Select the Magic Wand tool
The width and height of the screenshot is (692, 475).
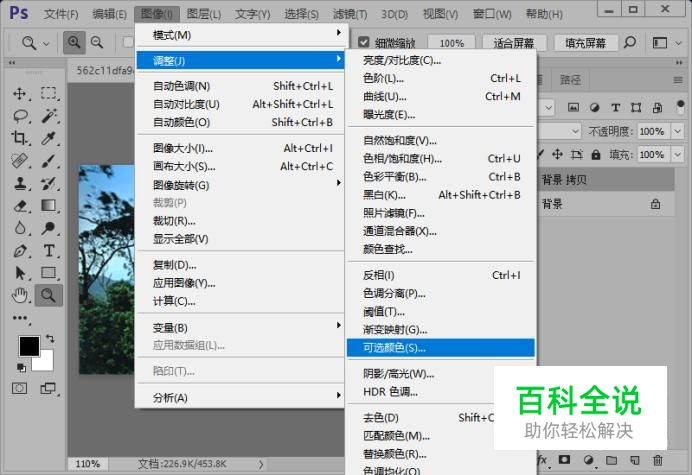tap(49, 116)
